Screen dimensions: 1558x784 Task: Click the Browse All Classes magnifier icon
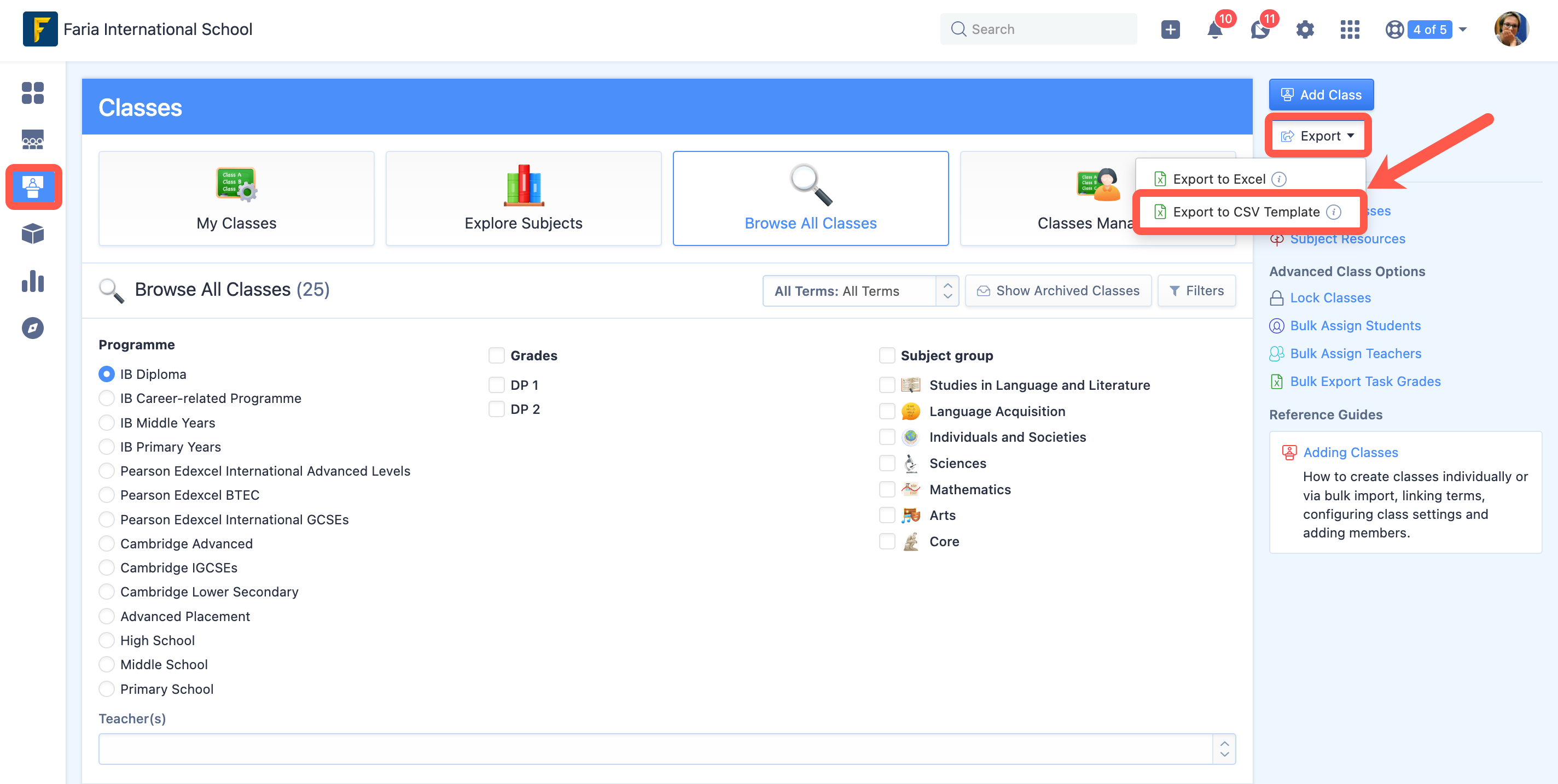[811, 185]
